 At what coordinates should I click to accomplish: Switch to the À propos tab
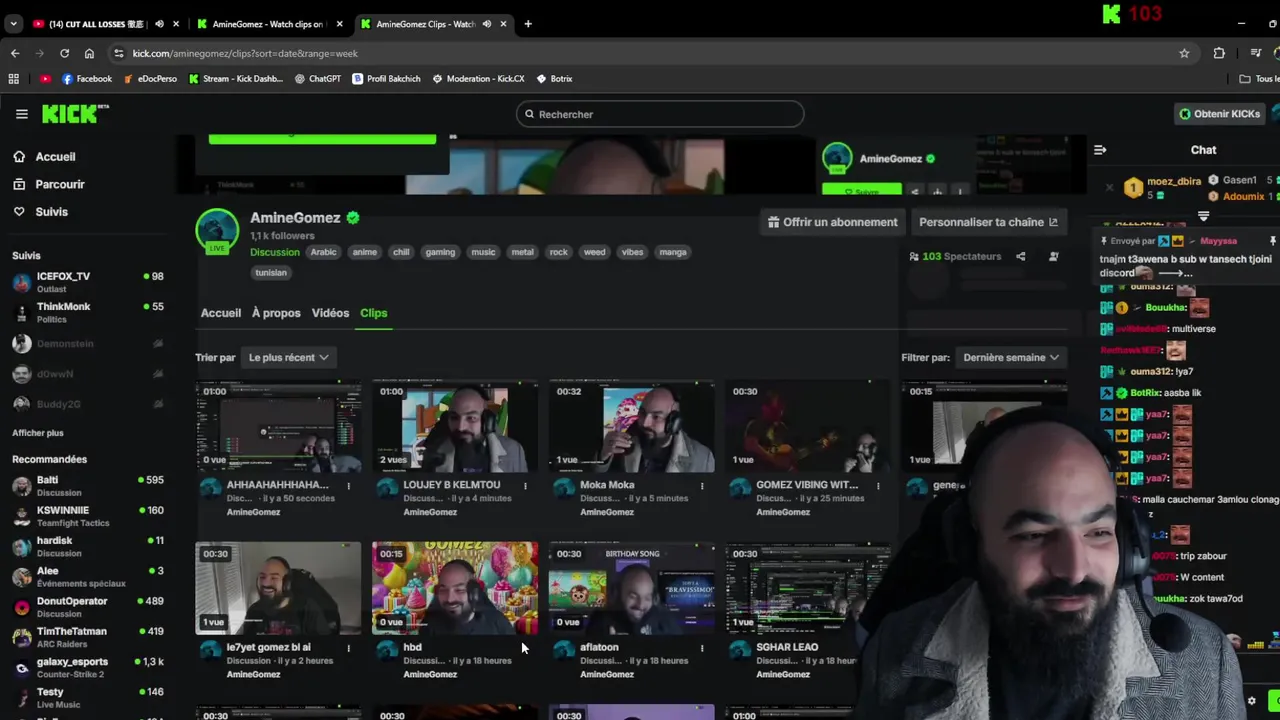tap(276, 313)
